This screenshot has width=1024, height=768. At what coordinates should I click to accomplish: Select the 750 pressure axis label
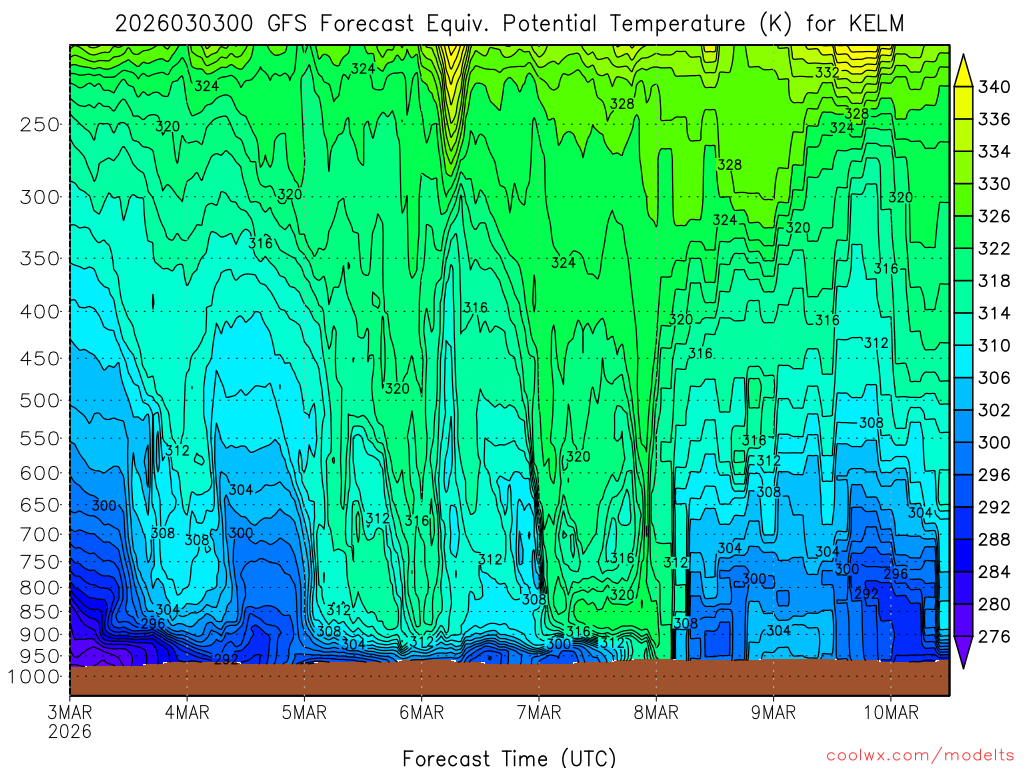click(40, 562)
